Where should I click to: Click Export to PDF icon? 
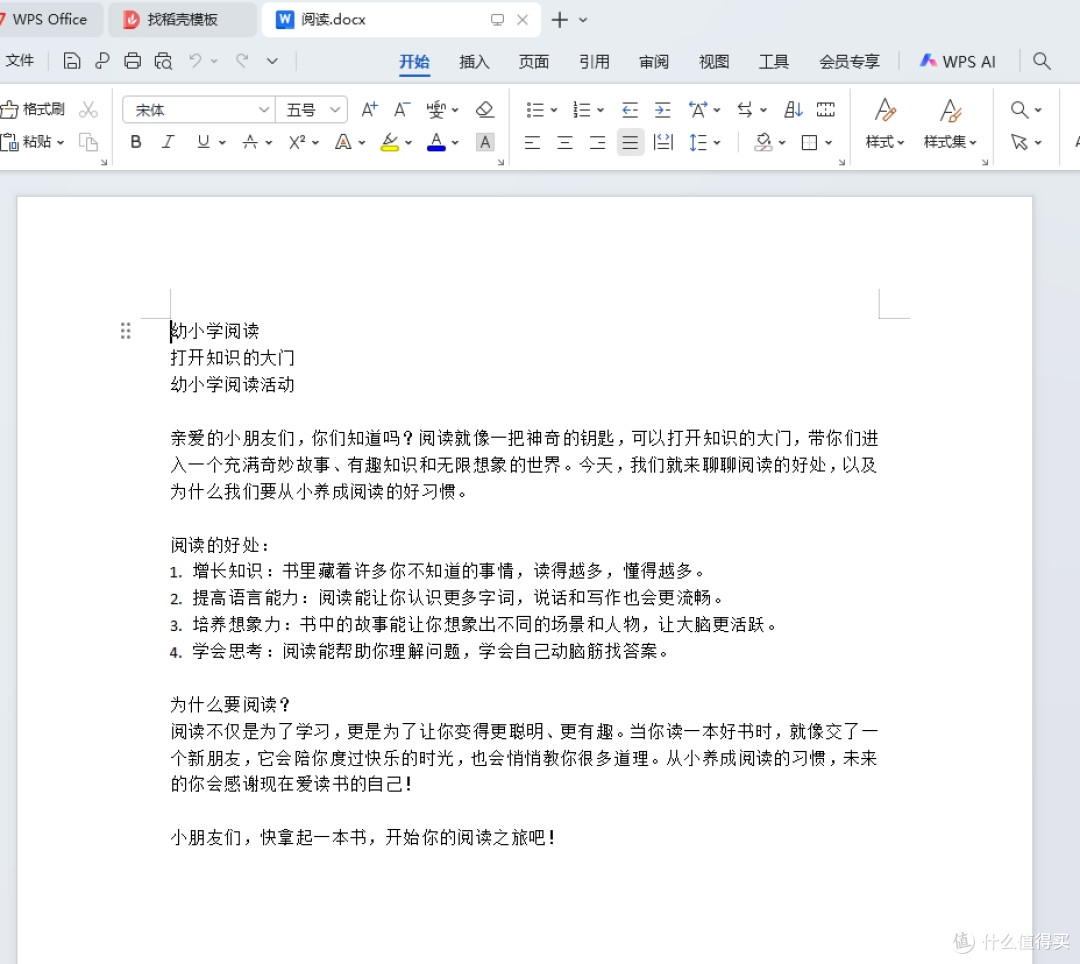pos(102,61)
